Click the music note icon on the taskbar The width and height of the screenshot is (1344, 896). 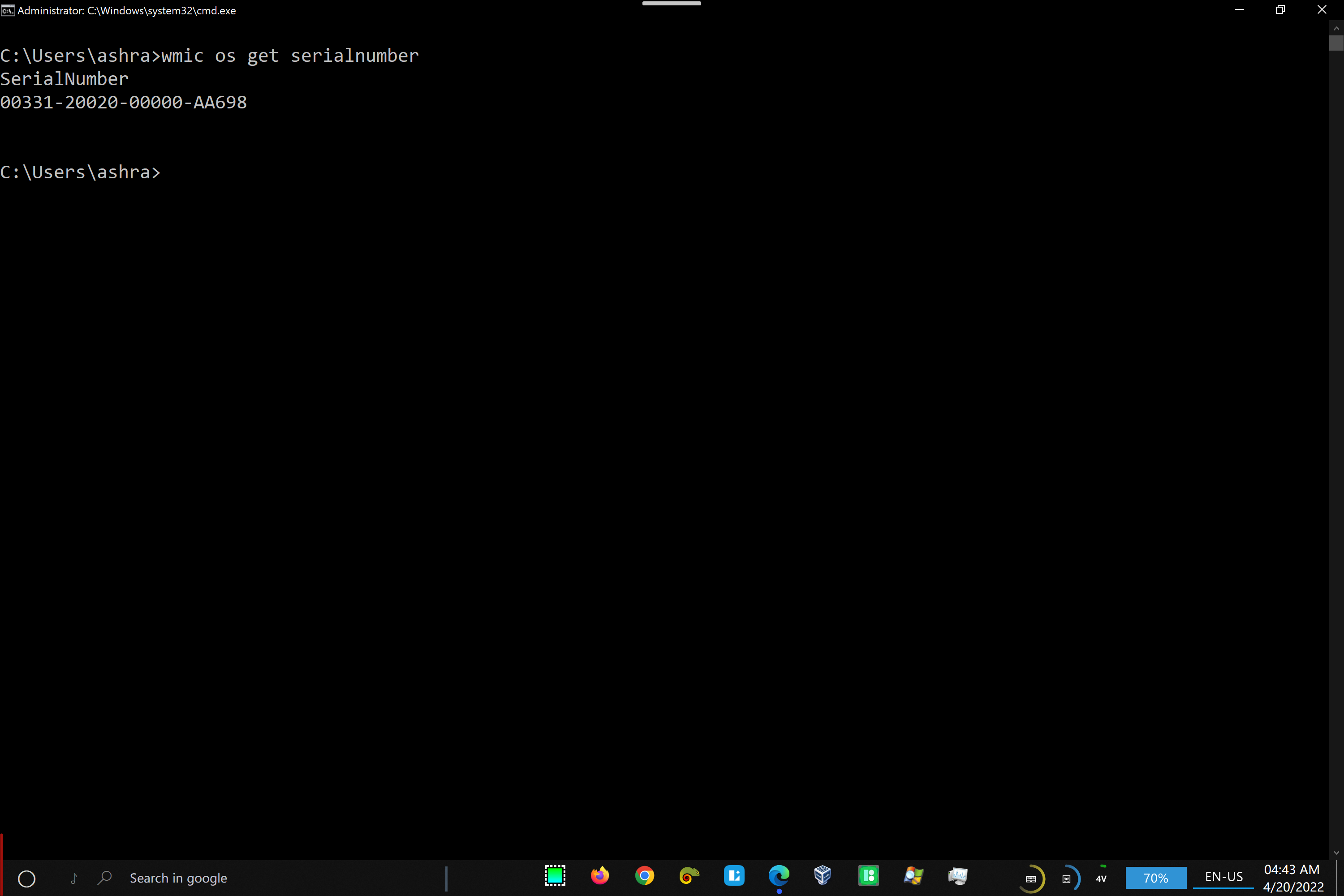74,878
